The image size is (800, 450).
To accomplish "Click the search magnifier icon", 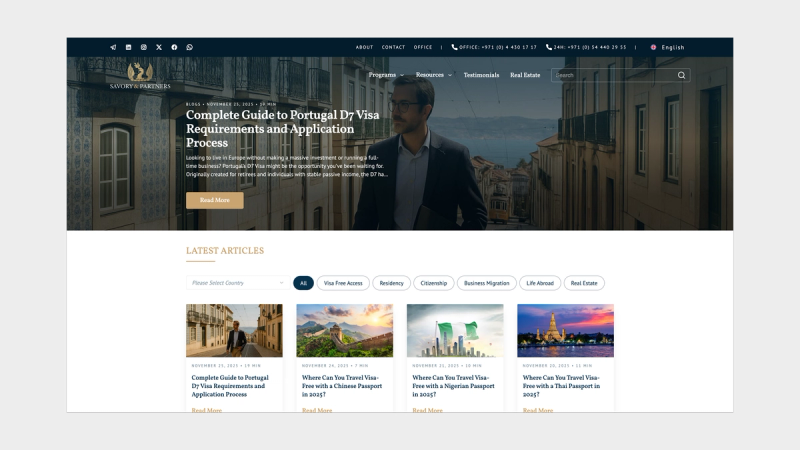I will [681, 75].
